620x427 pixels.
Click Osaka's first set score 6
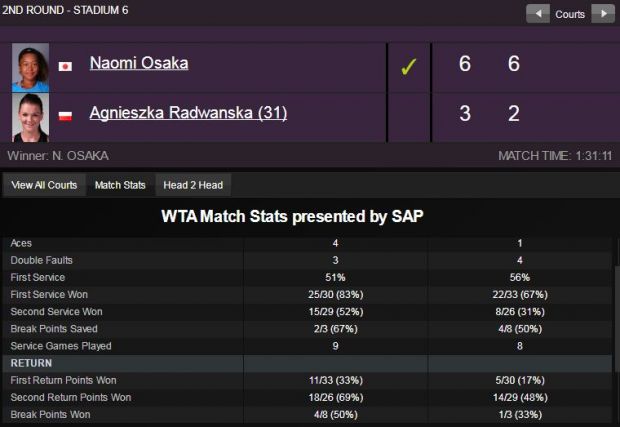[465, 64]
